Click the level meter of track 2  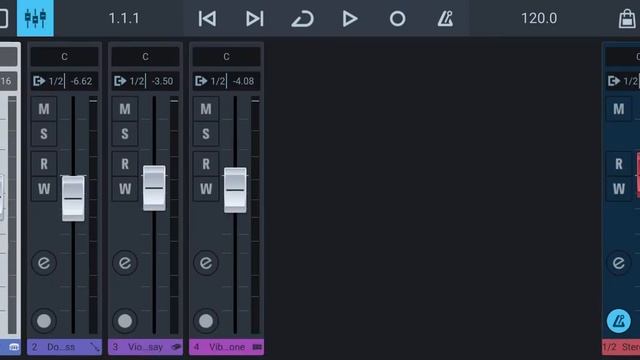coord(93,216)
